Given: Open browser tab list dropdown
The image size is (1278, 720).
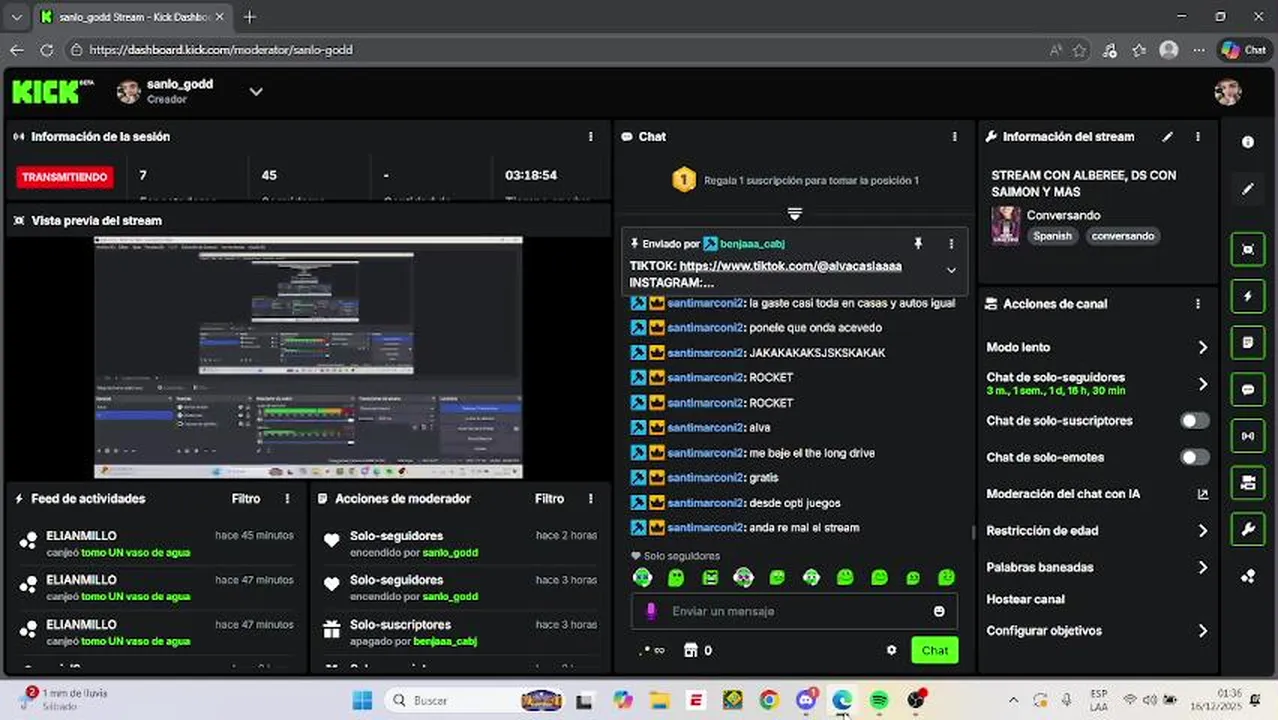Looking at the screenshot, I should click(16, 17).
